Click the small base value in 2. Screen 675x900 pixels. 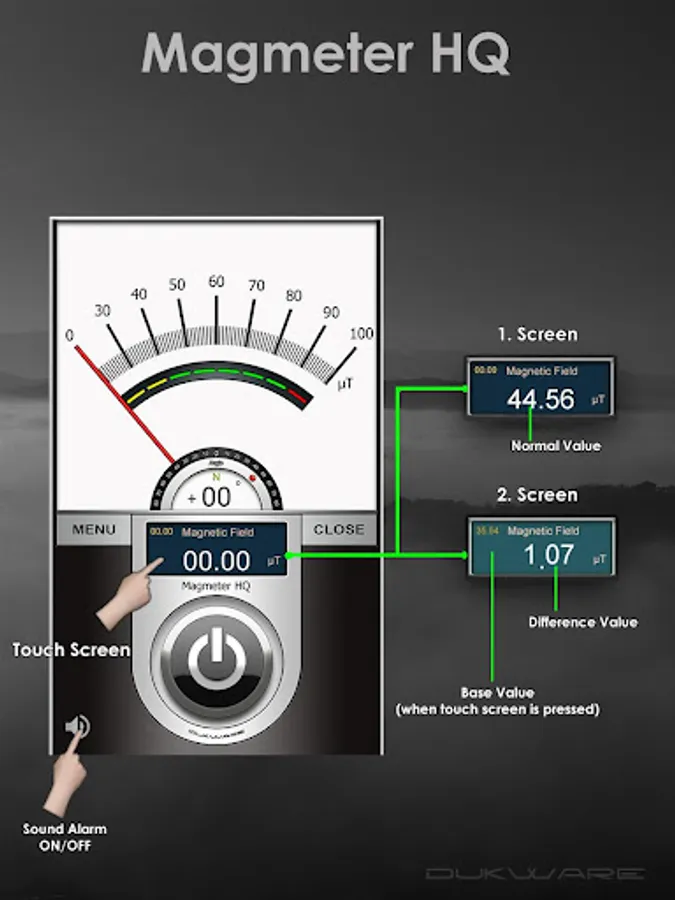[x=487, y=531]
